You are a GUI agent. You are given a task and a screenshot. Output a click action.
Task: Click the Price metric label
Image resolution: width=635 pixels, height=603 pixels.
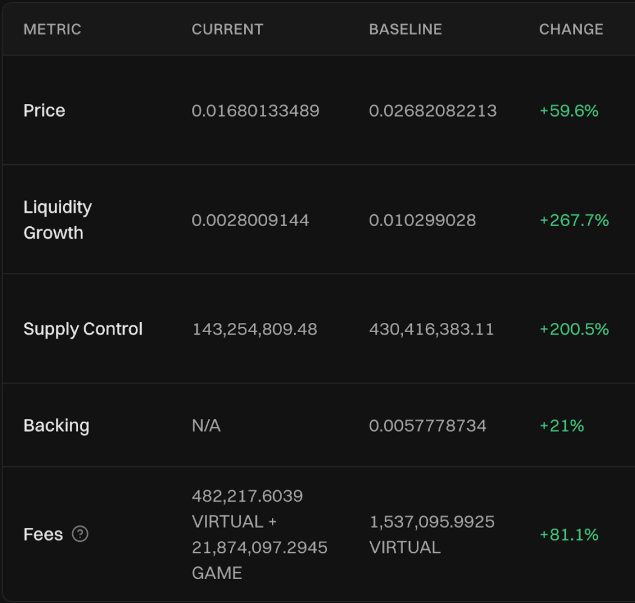(44, 110)
